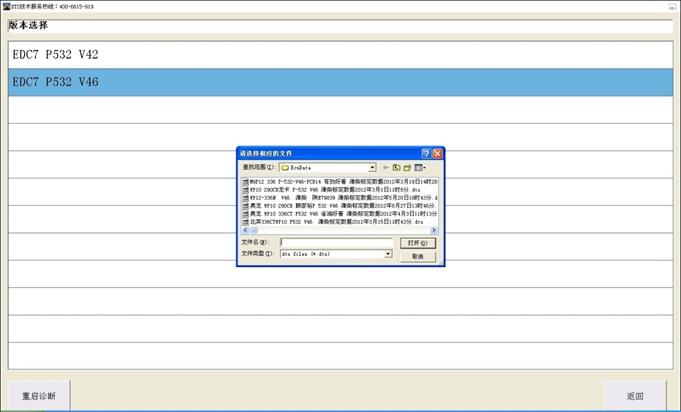Click the back arrow in file dialog toolbar

(x=385, y=168)
